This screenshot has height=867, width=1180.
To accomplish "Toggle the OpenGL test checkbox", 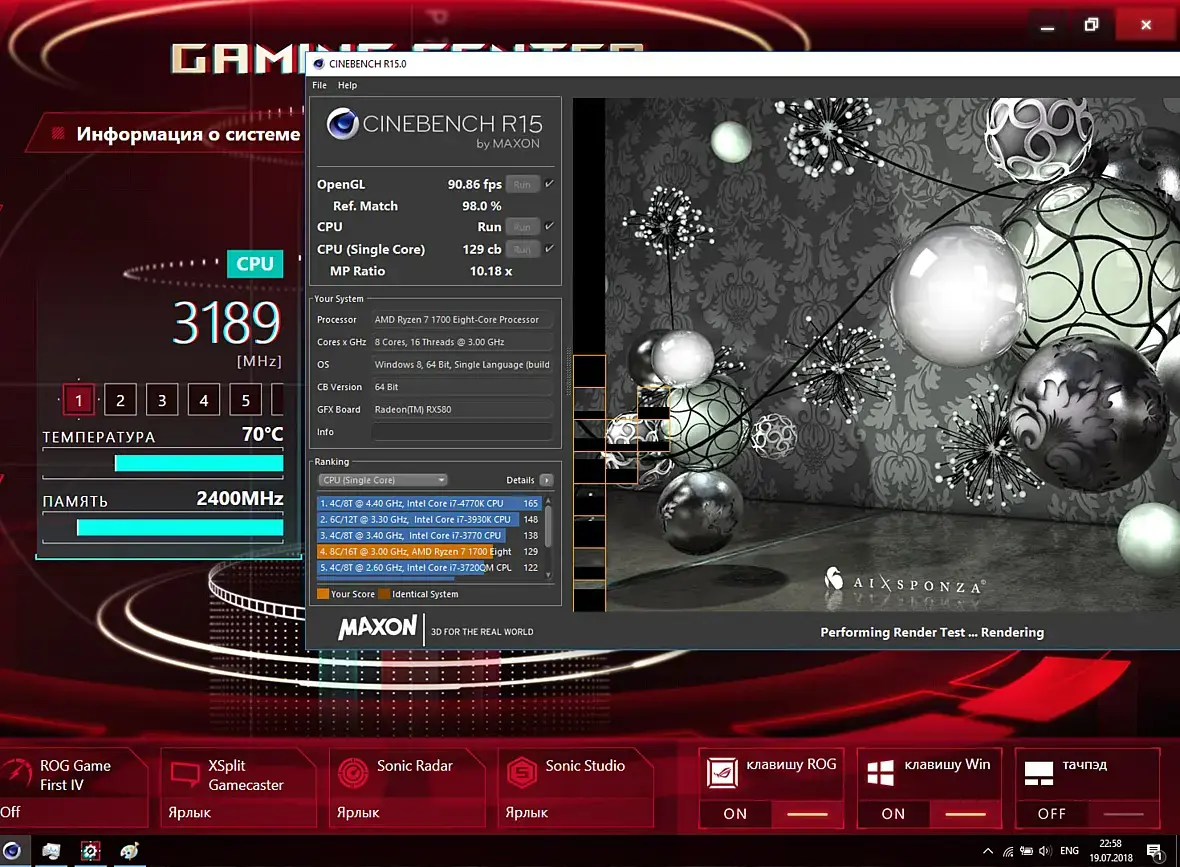I will pos(549,184).
